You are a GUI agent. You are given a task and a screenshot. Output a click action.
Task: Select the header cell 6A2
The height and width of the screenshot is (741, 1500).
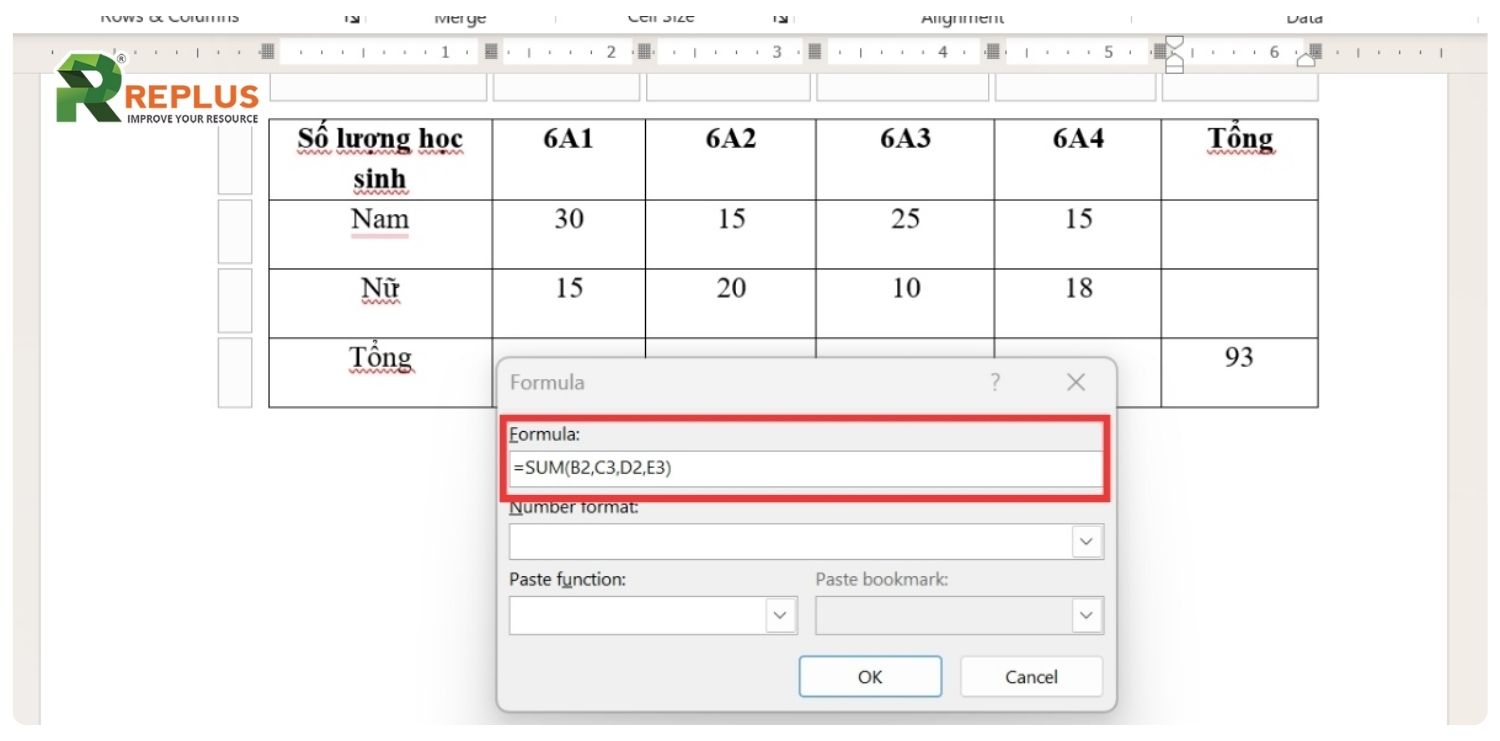(731, 159)
